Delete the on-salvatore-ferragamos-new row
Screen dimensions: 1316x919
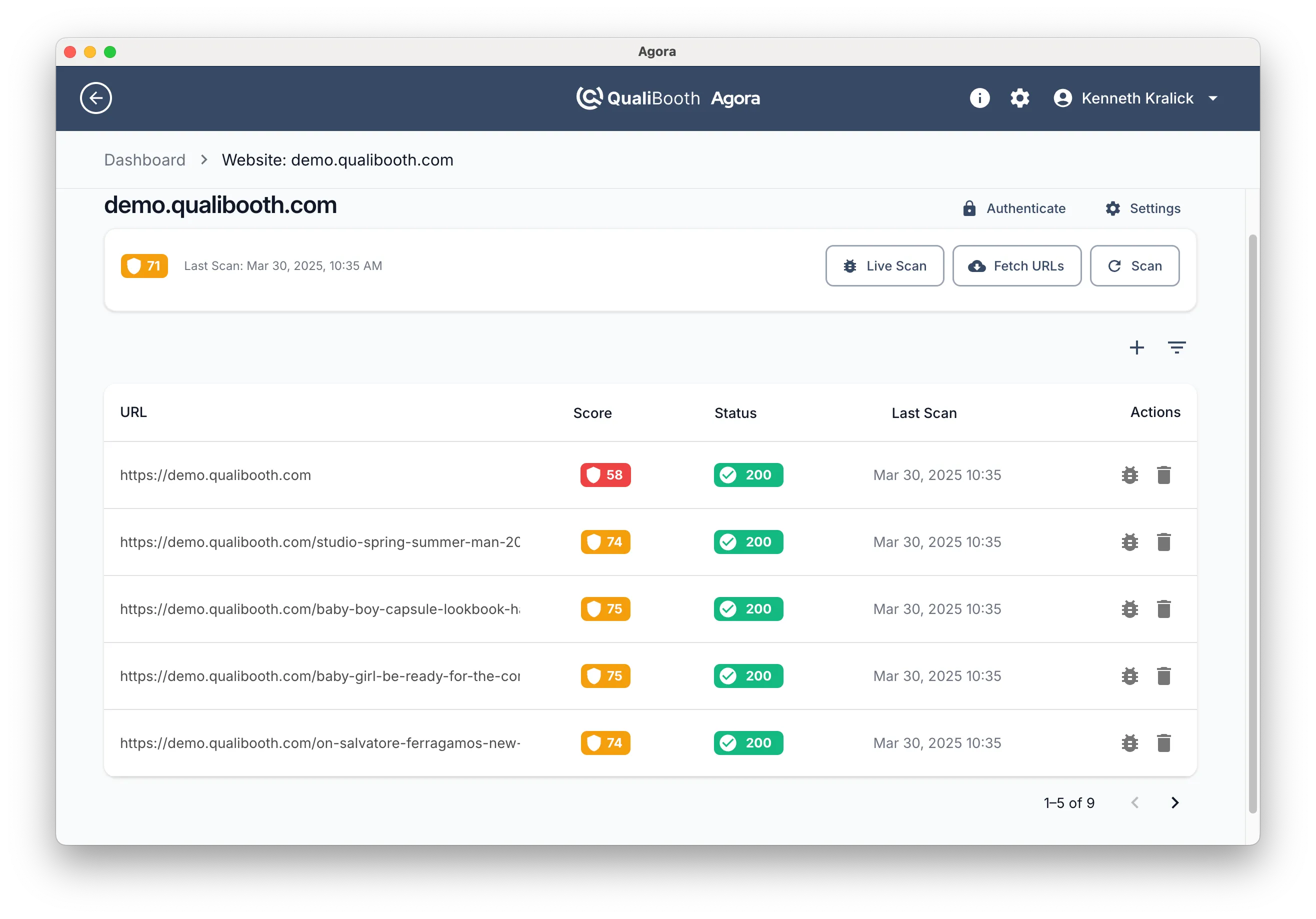click(1163, 743)
